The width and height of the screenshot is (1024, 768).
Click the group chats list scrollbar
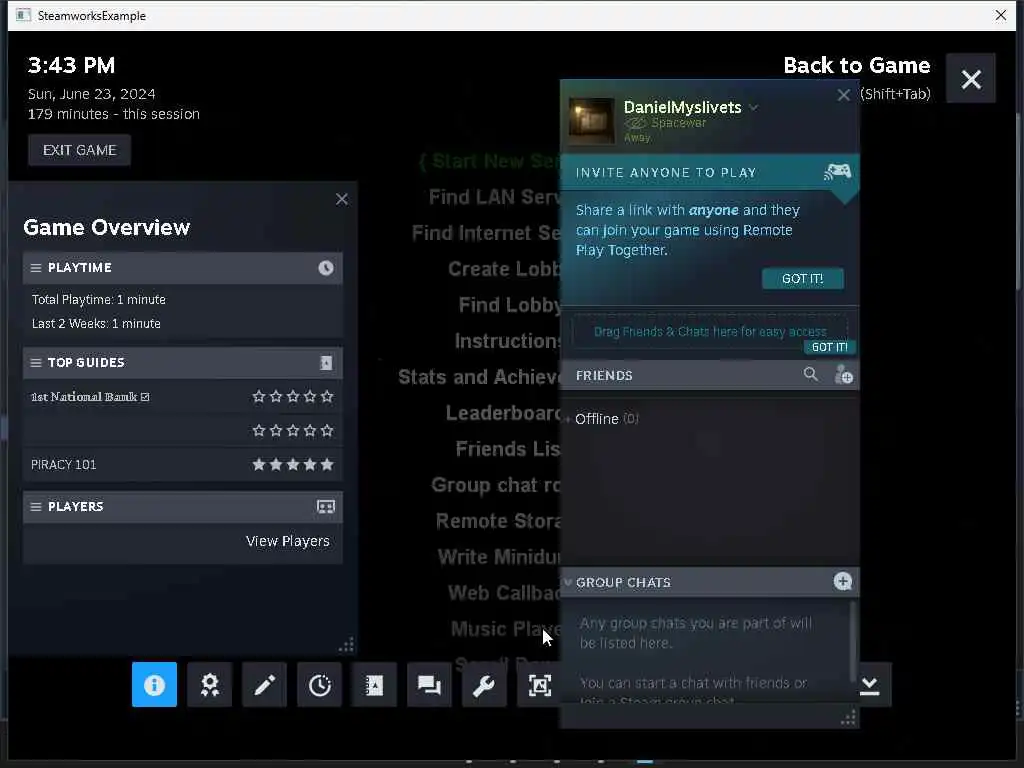click(x=852, y=641)
